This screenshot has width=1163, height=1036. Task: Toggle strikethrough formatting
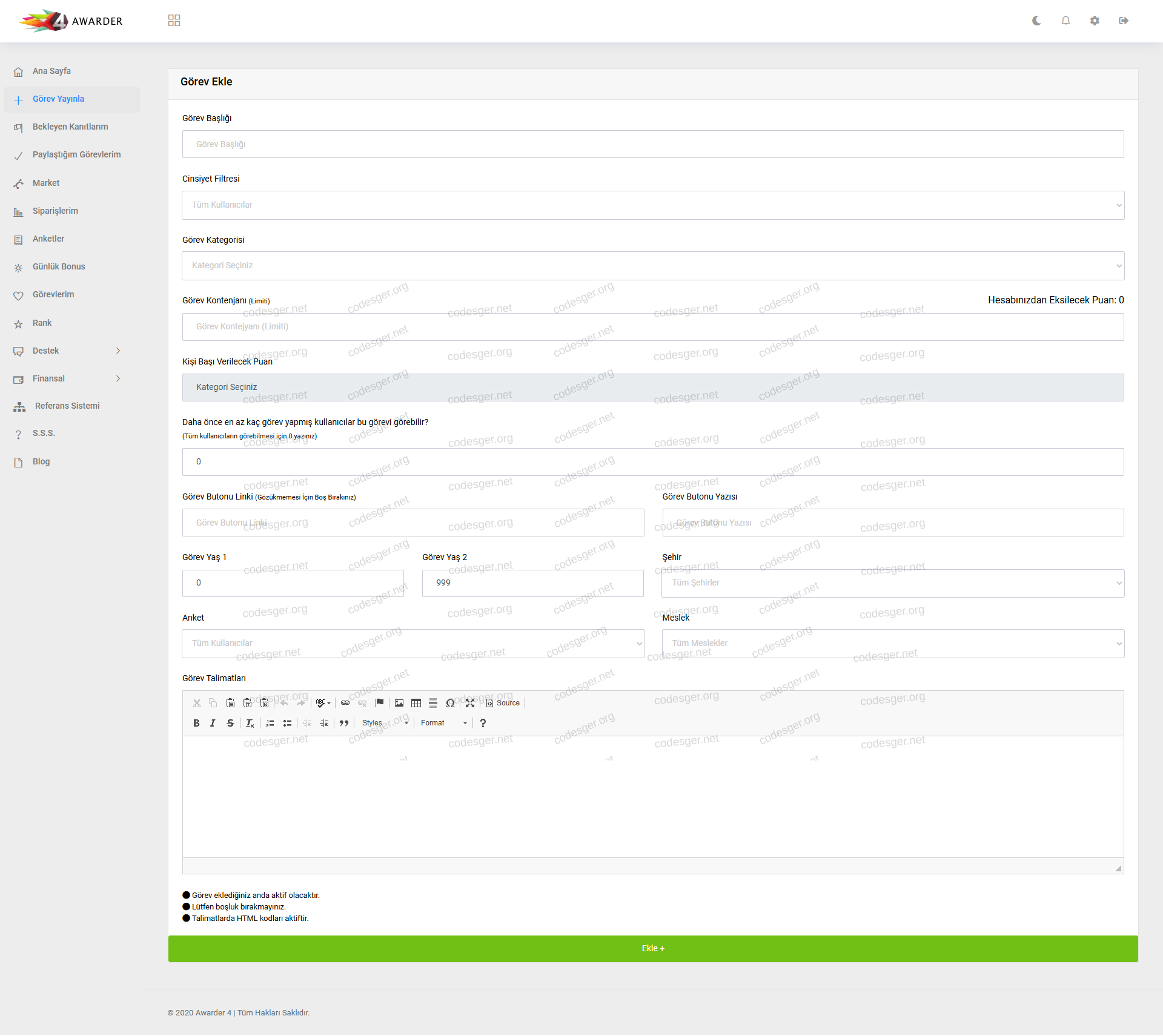[x=230, y=723]
